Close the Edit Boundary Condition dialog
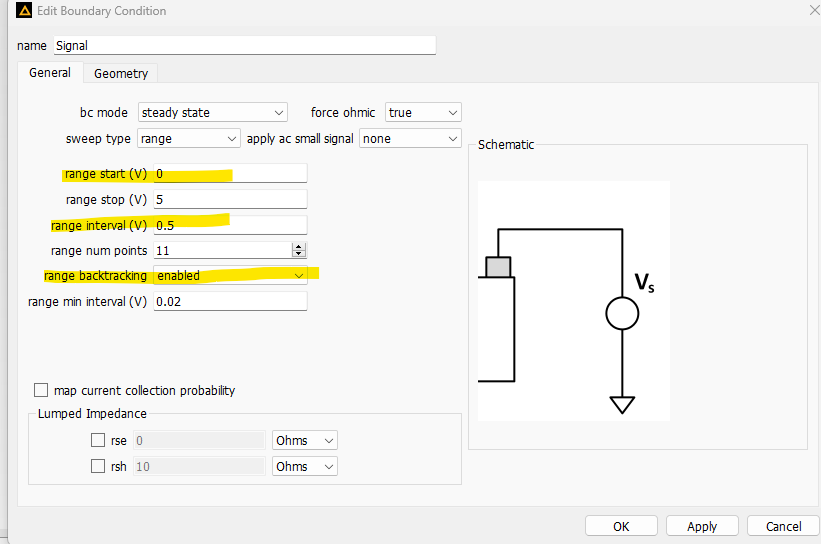This screenshot has height=544, width=821. 811,11
